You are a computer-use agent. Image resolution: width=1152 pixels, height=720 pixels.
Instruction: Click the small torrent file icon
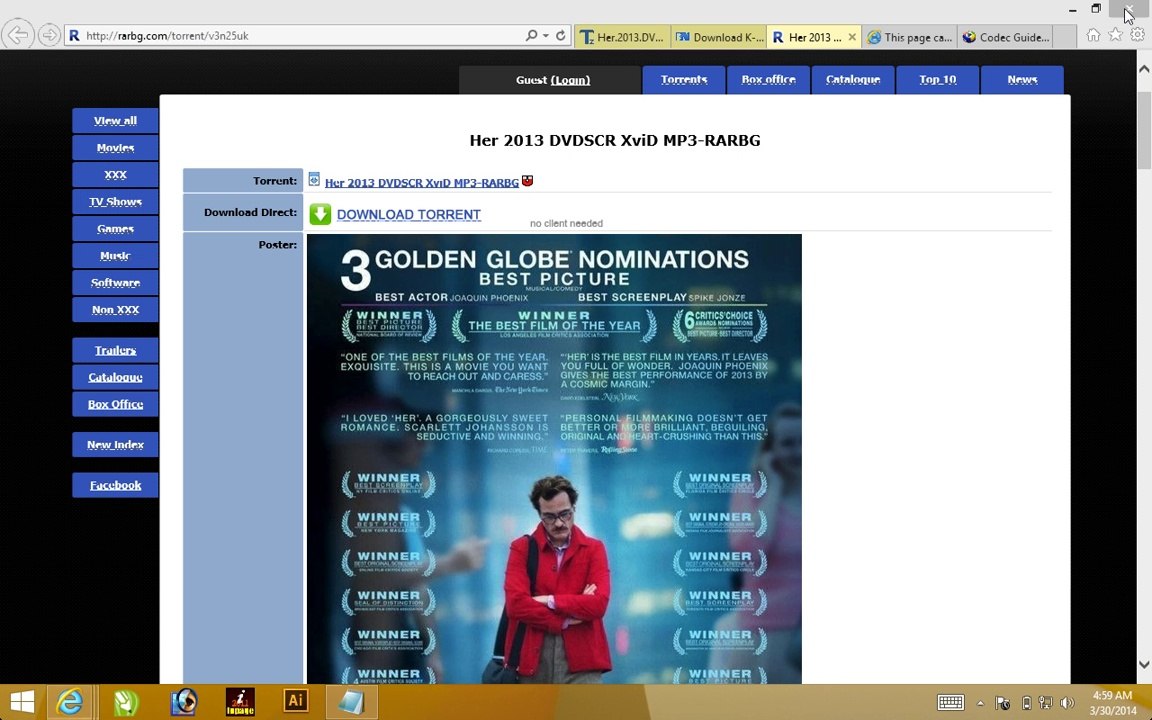click(x=314, y=179)
